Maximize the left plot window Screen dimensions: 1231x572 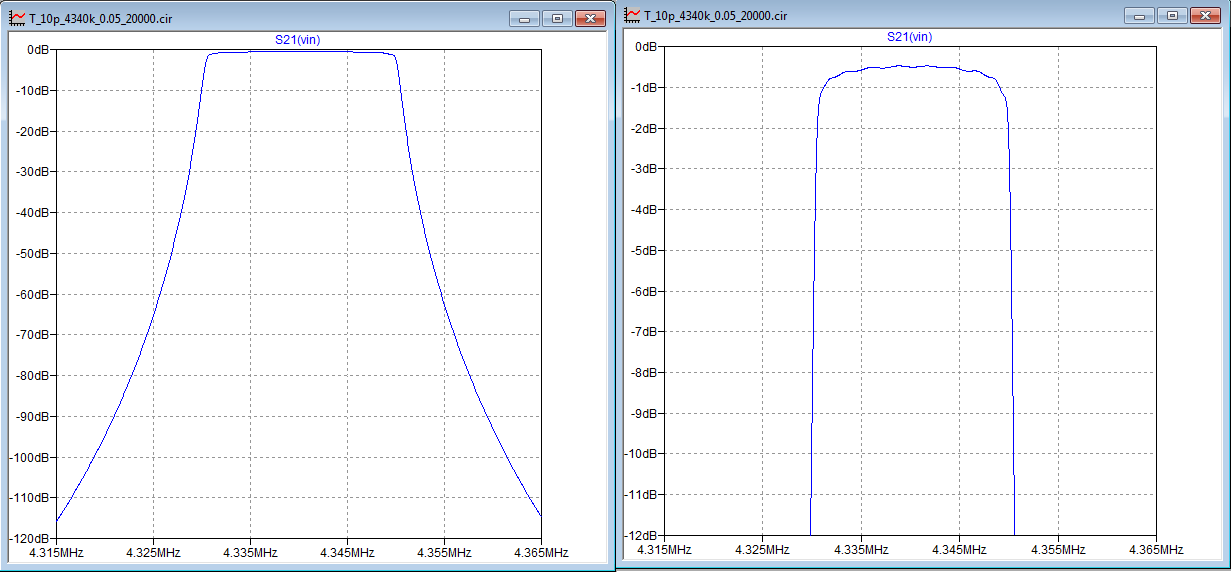click(x=557, y=19)
